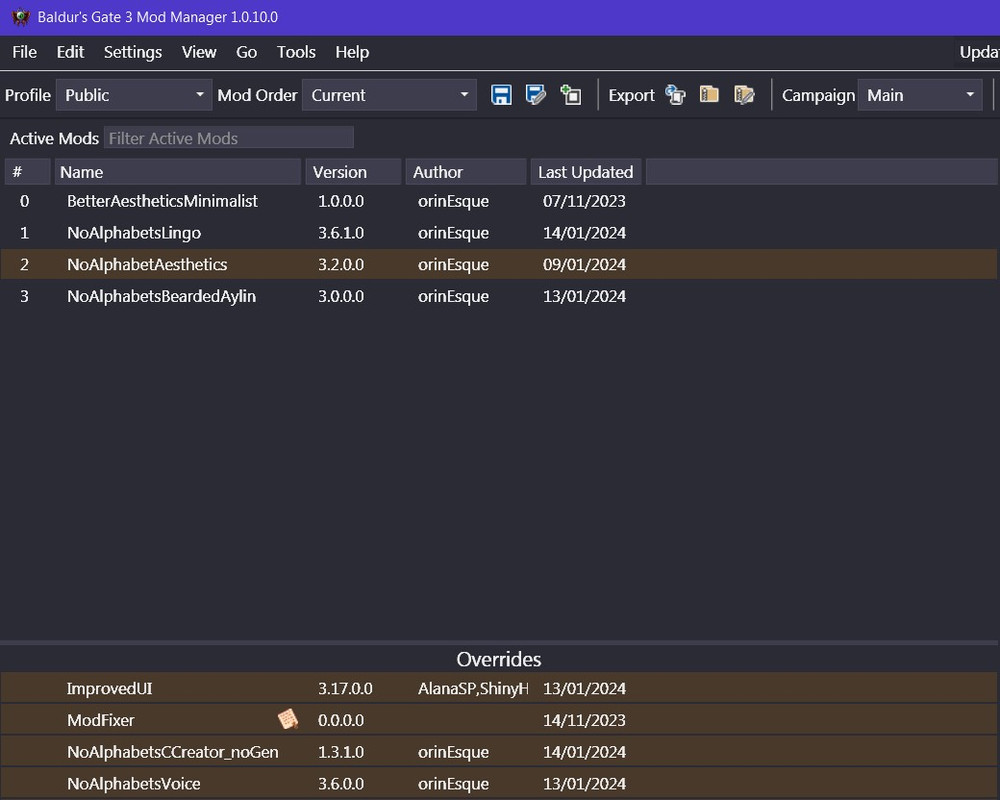
Task: Click the date 07/11/2023
Action: point(584,201)
